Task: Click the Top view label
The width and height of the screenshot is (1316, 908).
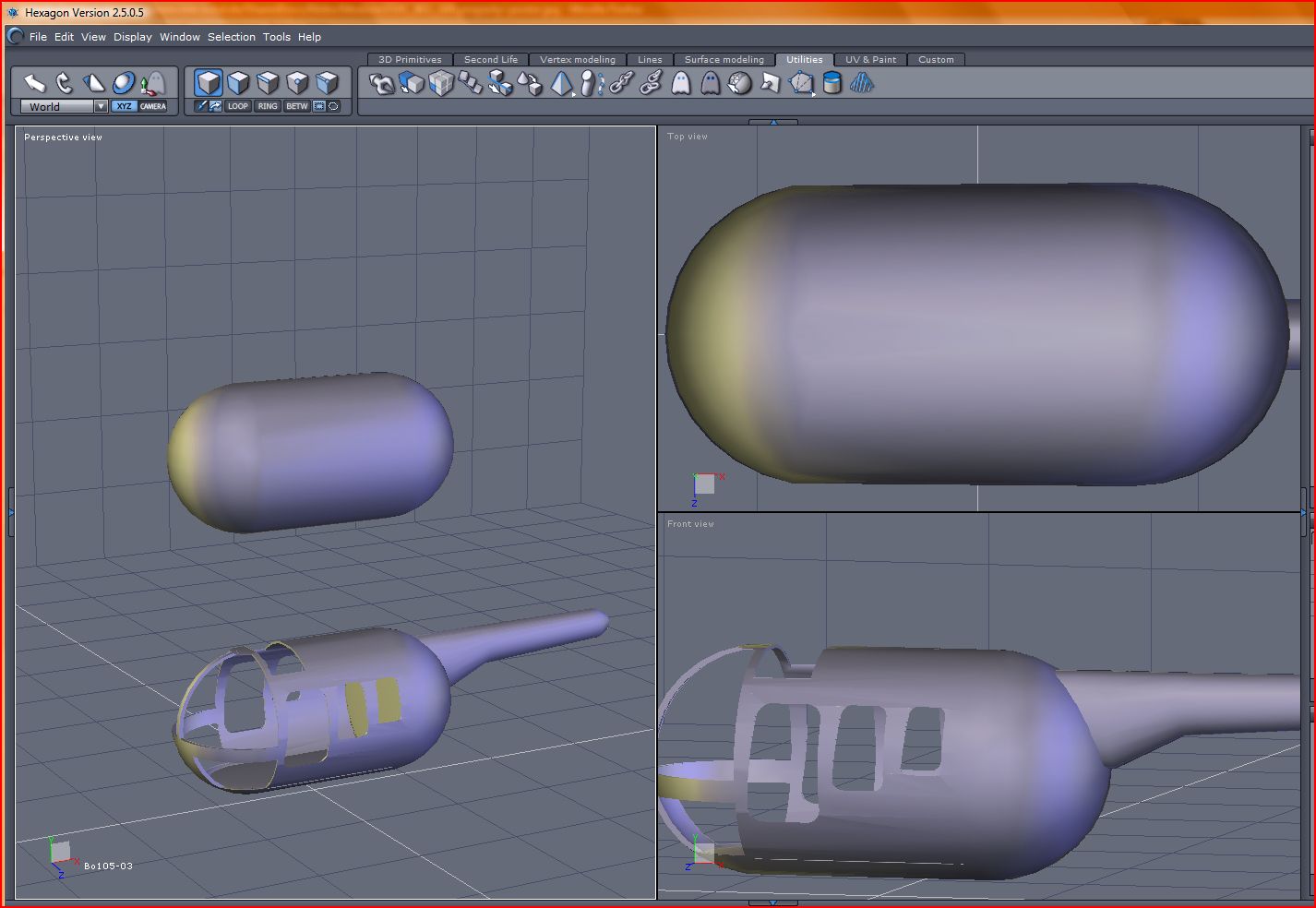Action: (688, 137)
